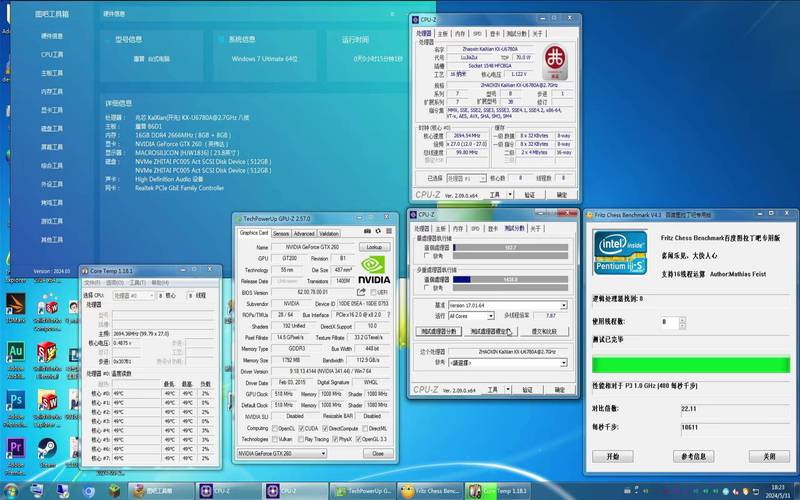Switch to the Sensors tab in GPU-Z

[x=281, y=233]
